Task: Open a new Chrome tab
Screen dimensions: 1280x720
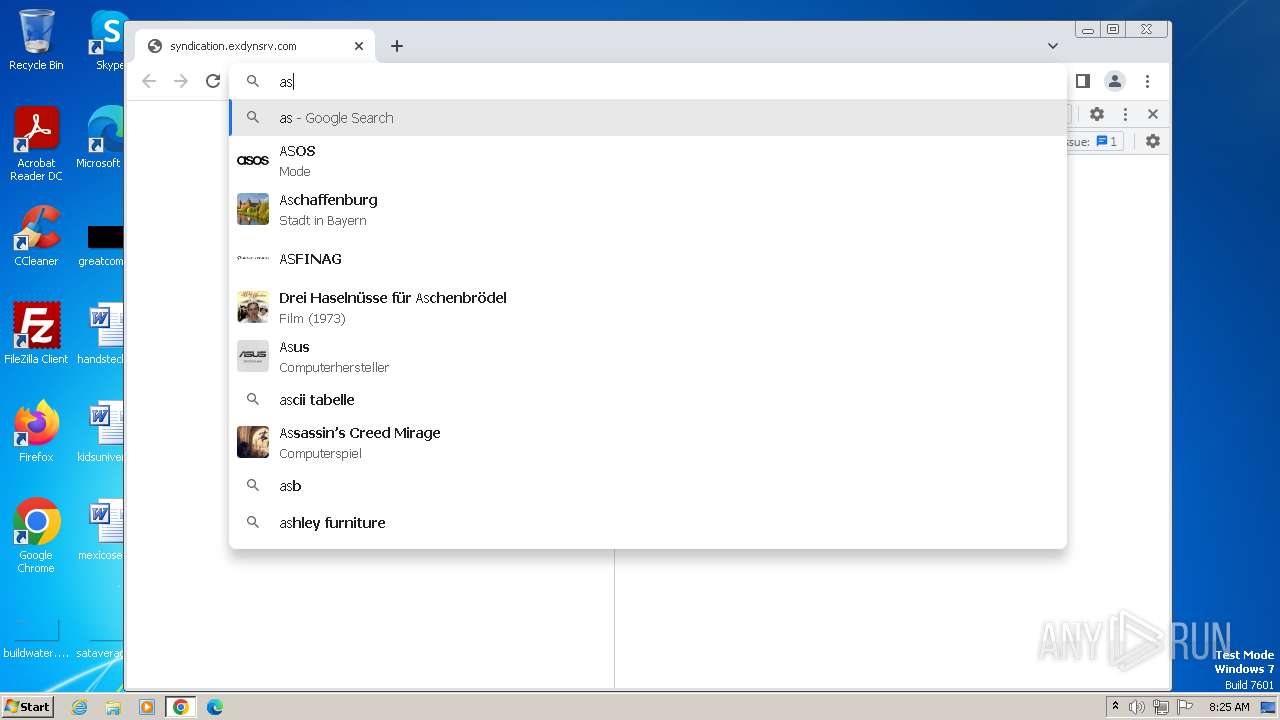Action: [397, 46]
